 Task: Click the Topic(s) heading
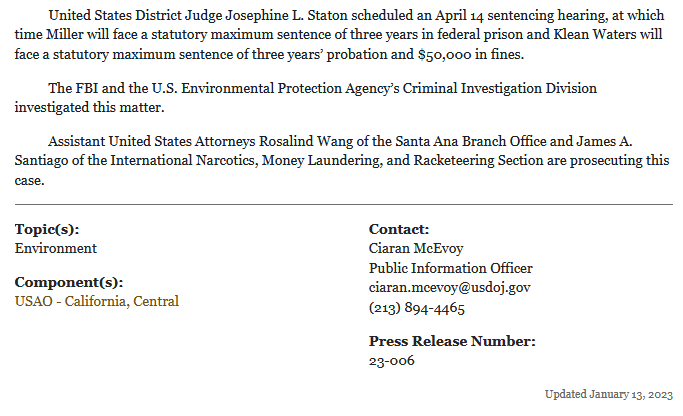tap(47, 229)
